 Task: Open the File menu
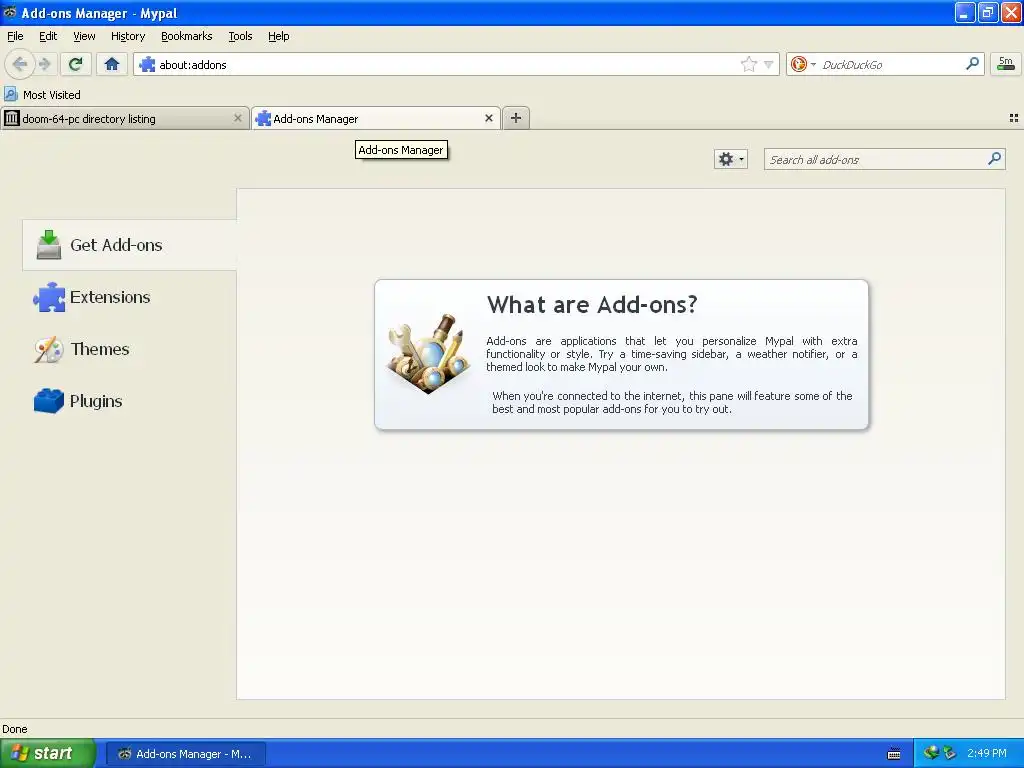(x=15, y=36)
